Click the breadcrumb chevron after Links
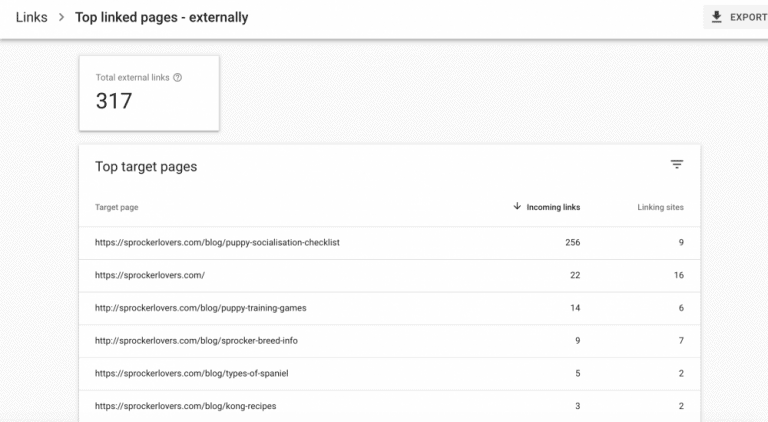Screen dimensions: 768x422 [61, 17]
